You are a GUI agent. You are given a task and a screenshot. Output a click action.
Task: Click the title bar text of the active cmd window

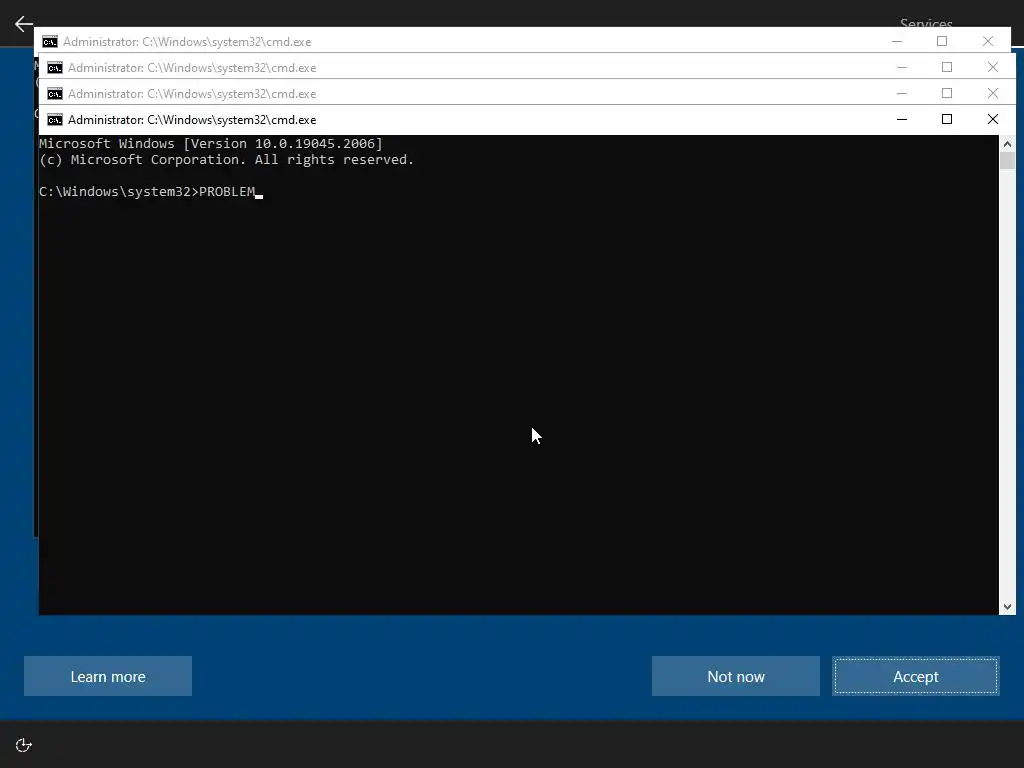192,120
